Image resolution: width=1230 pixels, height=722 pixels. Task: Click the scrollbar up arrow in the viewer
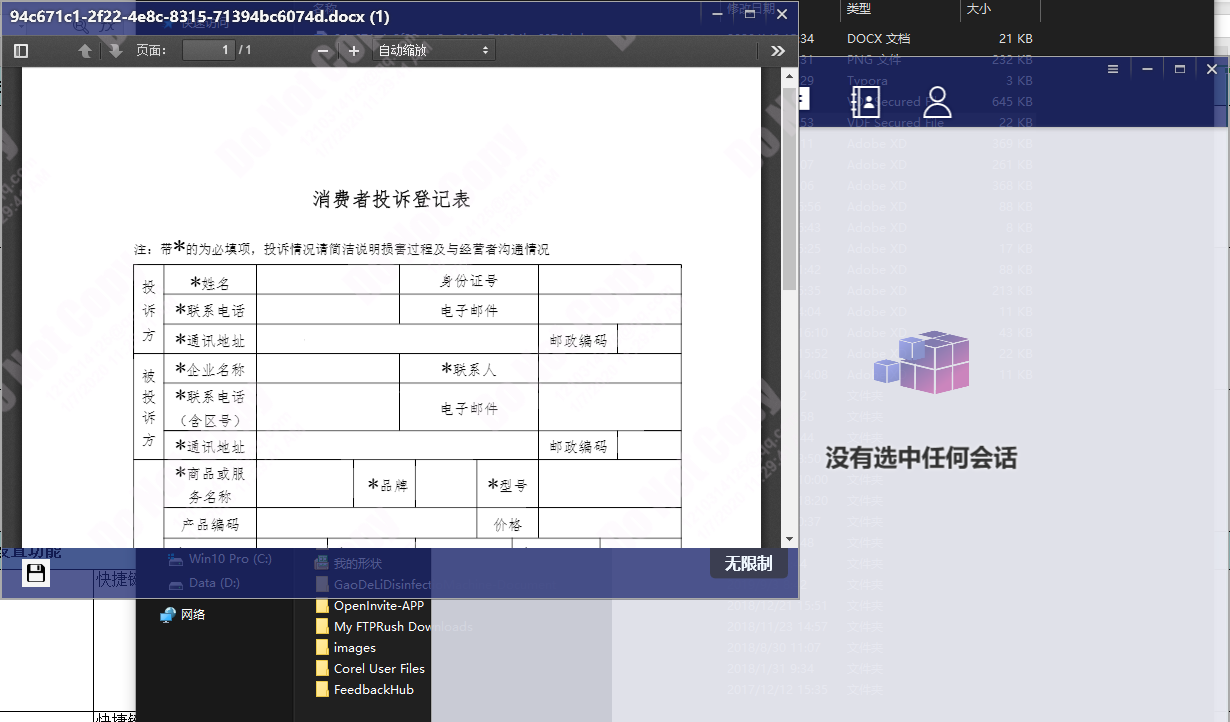[x=789, y=76]
